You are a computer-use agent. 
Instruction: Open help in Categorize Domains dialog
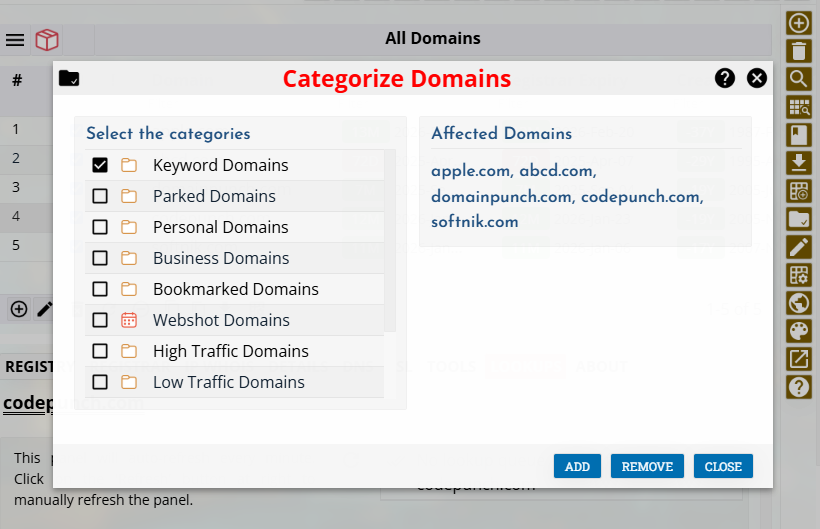click(725, 78)
